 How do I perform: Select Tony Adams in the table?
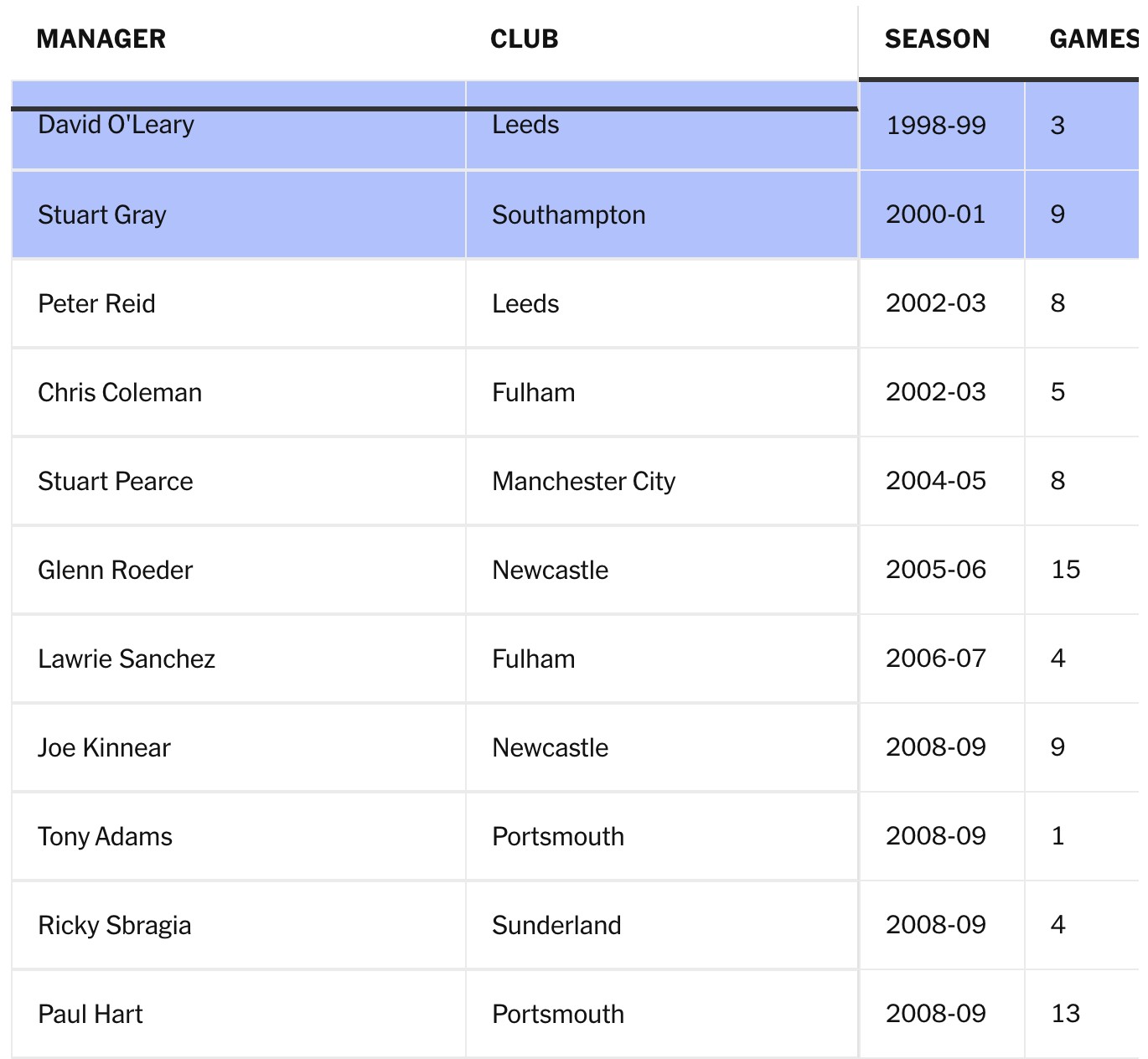(x=106, y=837)
